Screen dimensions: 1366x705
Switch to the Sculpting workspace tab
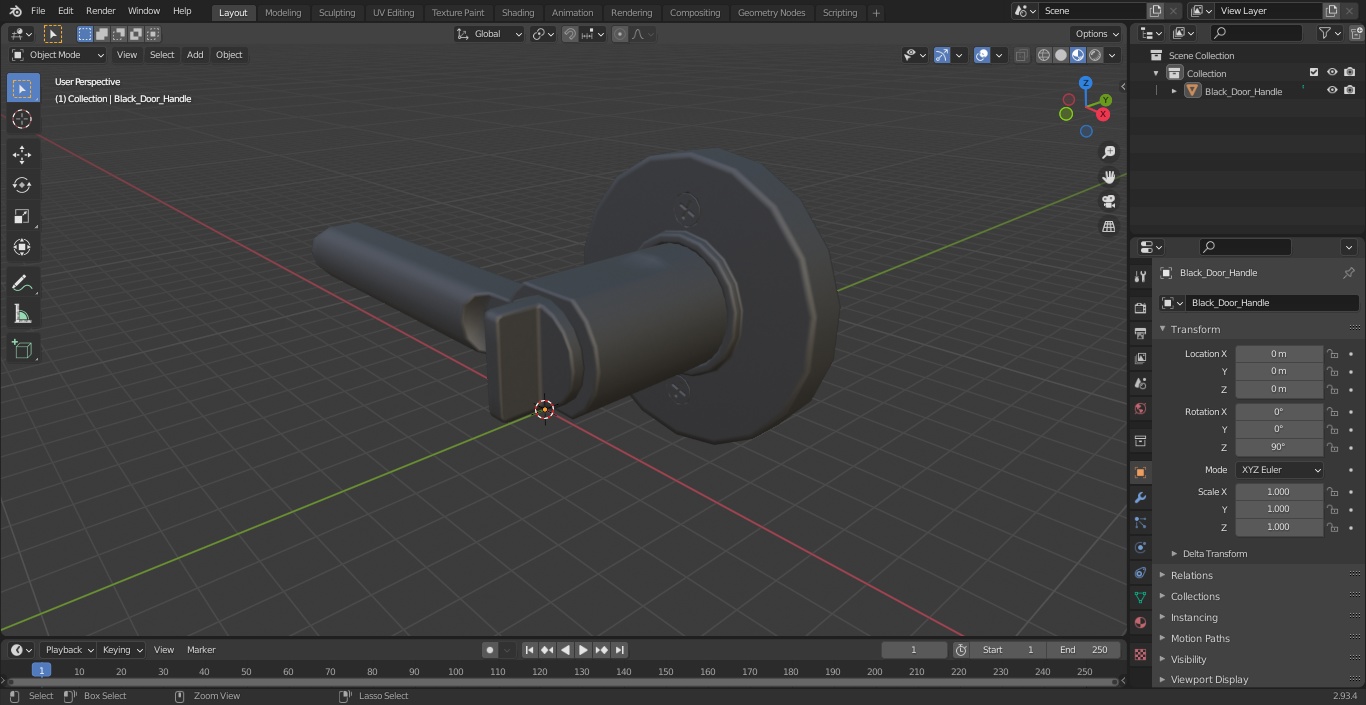point(337,13)
